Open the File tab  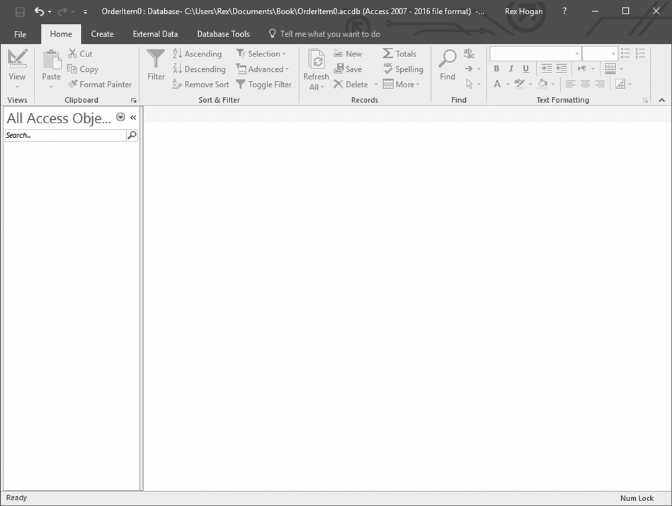(20, 34)
